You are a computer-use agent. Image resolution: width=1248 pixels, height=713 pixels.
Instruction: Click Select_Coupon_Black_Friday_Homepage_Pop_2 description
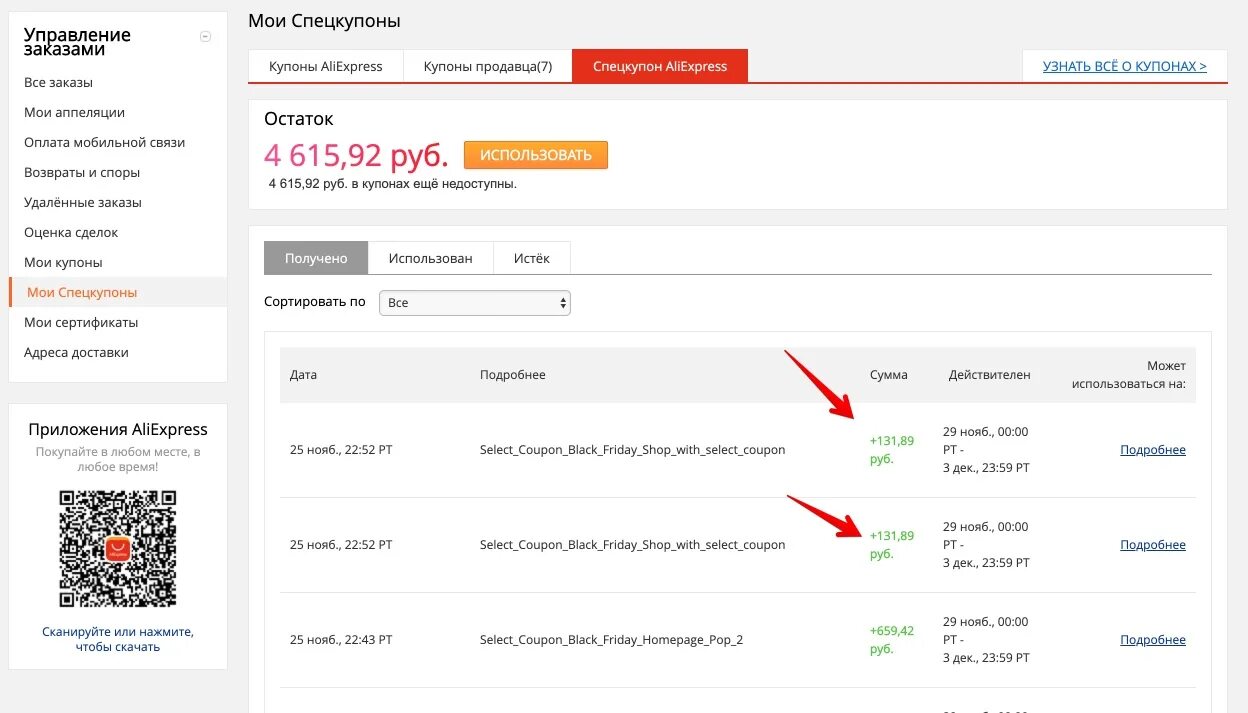pos(612,640)
